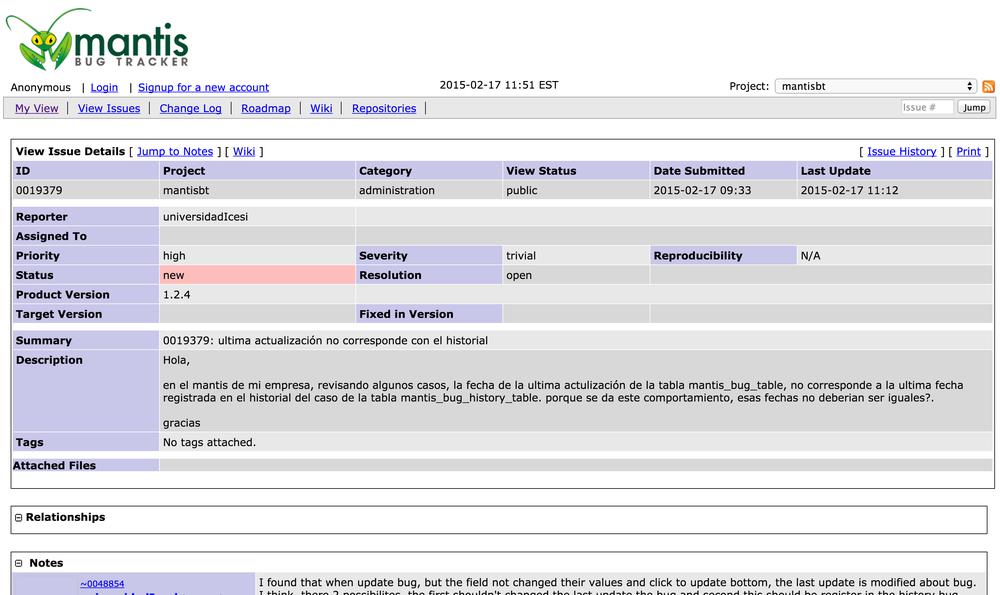This screenshot has height=595, width=1000.
Task: Click the Reproducibility value N/A
Action: [x=811, y=256]
